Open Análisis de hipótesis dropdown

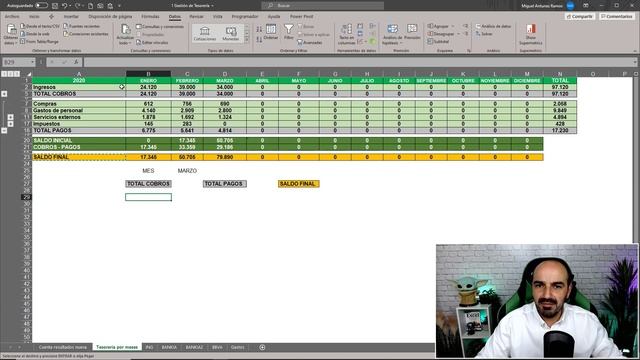(392, 34)
